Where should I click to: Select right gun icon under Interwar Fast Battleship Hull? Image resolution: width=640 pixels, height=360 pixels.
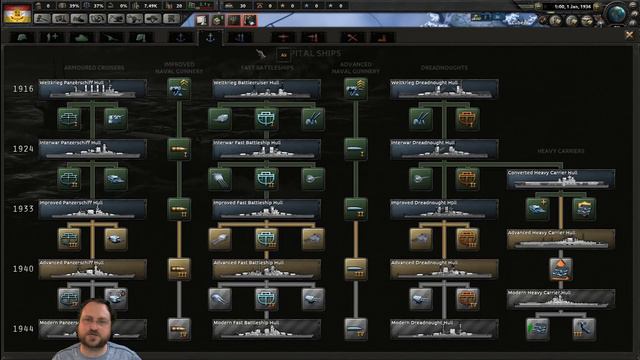click(x=313, y=179)
